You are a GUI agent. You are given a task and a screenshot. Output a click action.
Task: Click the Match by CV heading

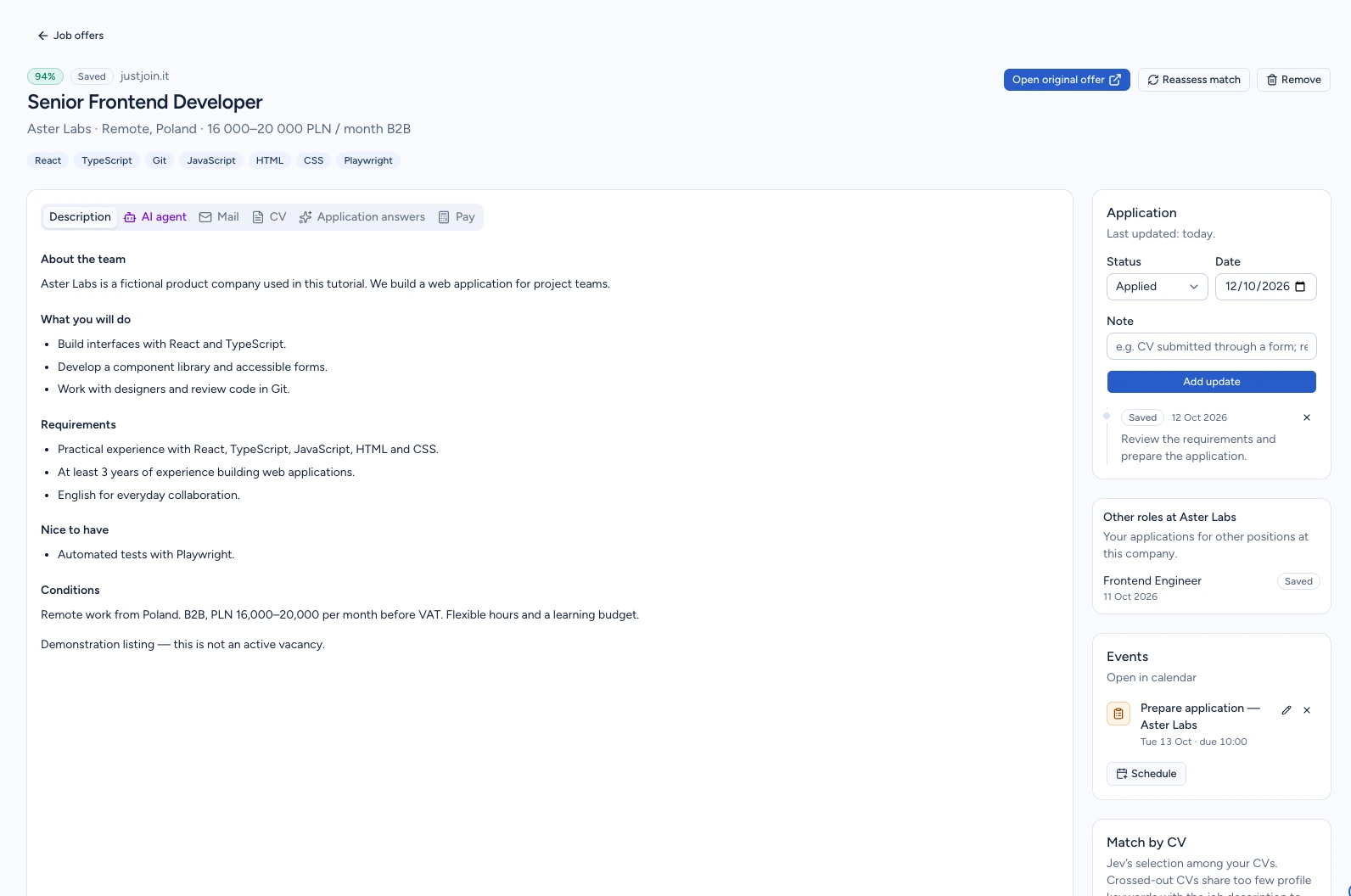[1146, 843]
